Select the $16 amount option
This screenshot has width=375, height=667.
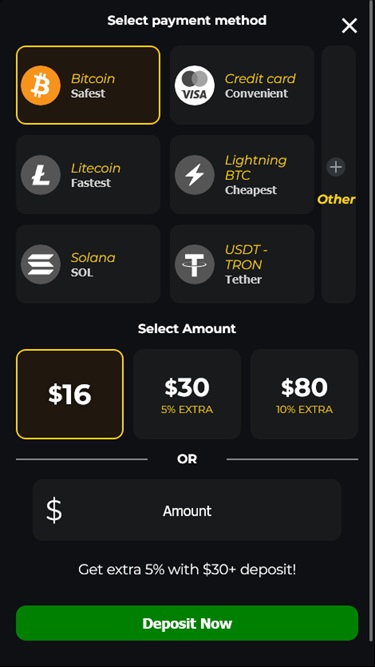click(70, 394)
